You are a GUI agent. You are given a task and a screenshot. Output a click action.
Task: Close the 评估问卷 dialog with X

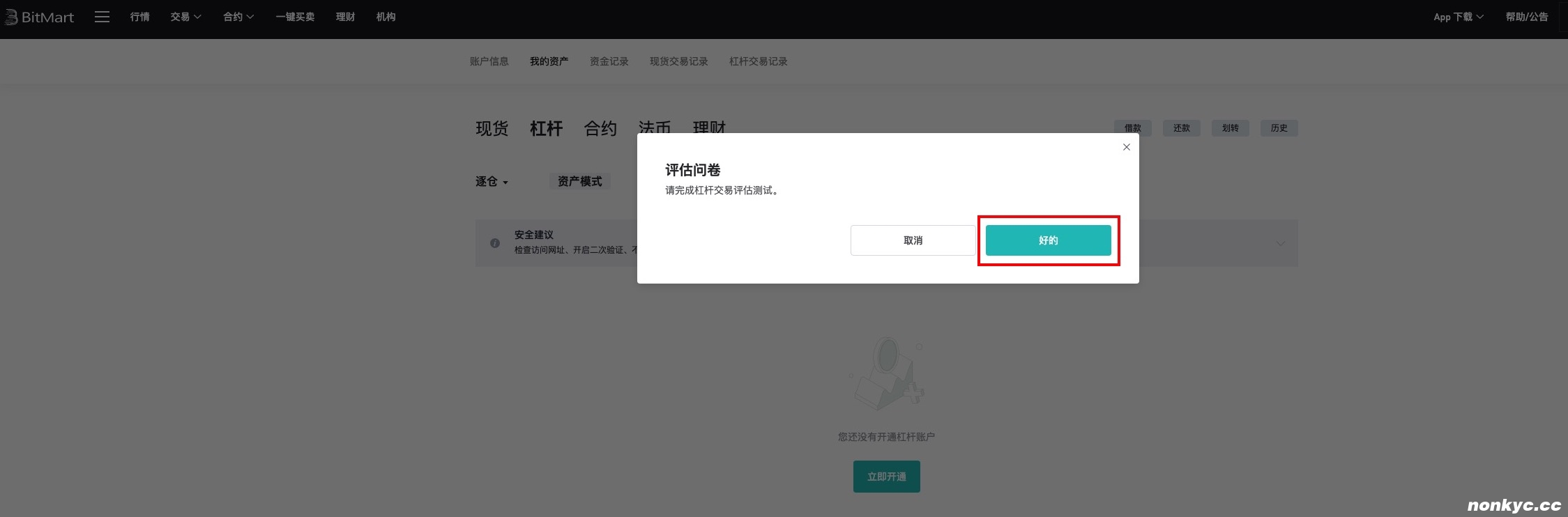coord(1126,147)
